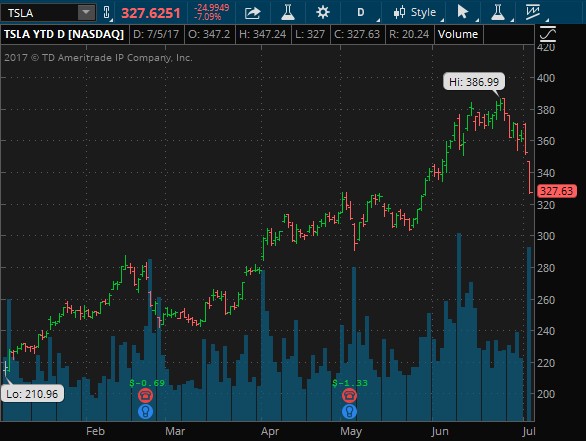This screenshot has width=586, height=441.
Task: Click the Hi: 386.99 price bubble
Action: coord(474,82)
